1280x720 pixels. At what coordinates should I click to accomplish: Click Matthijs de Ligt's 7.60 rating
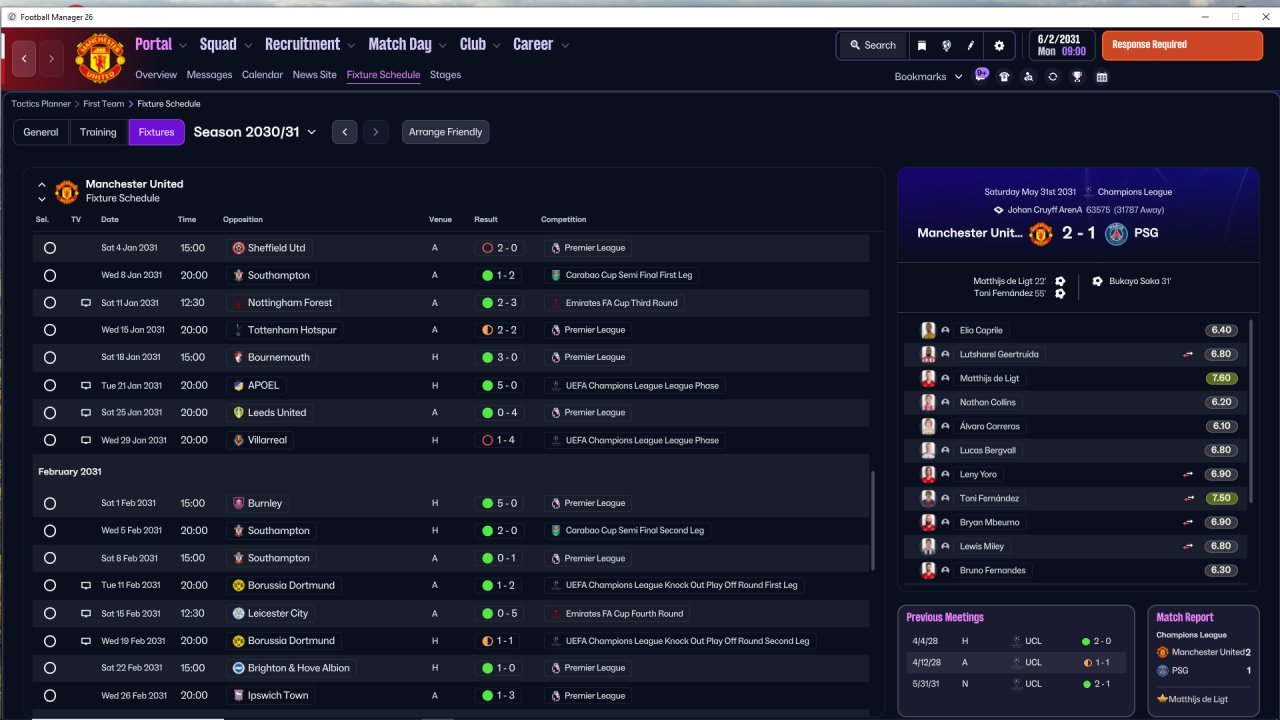tap(1221, 378)
